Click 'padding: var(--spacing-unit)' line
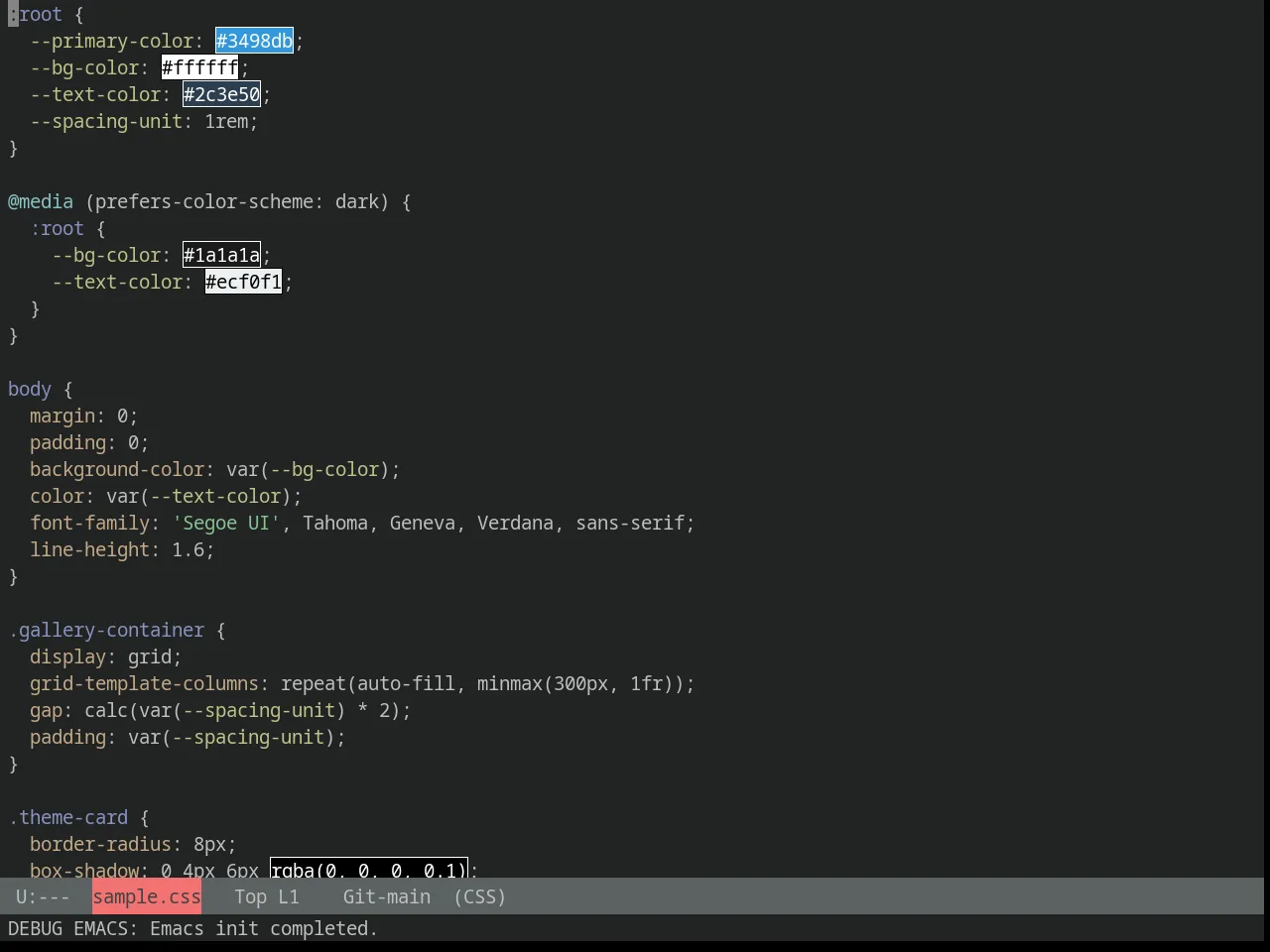 click(x=188, y=737)
